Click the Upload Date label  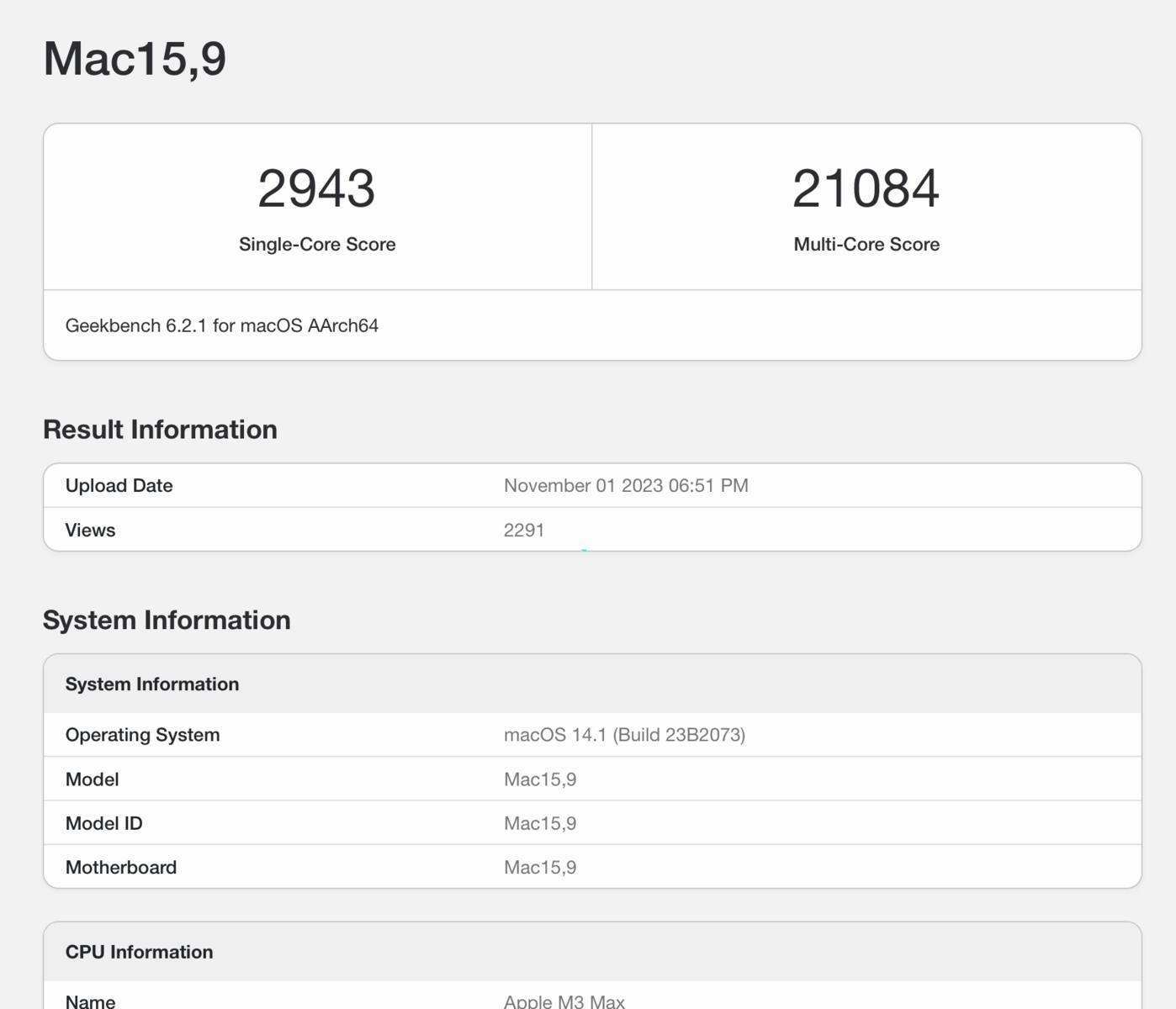coord(119,485)
